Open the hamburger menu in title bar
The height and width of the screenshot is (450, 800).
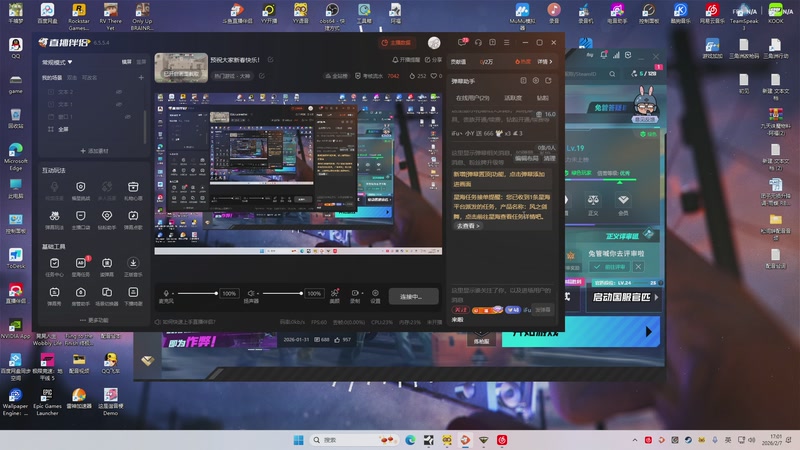506,42
